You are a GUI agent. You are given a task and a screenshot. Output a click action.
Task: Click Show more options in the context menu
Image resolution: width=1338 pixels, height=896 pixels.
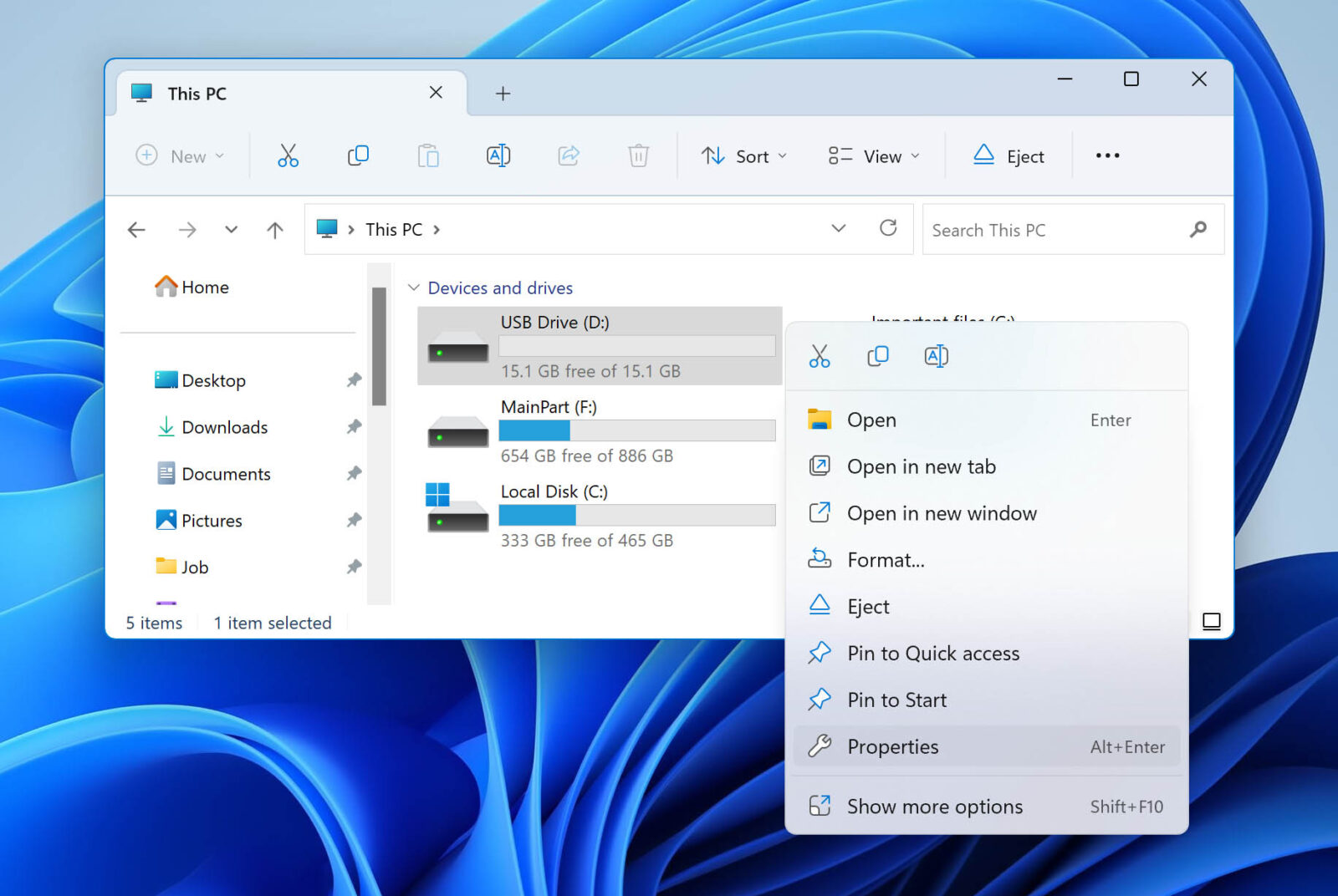[x=934, y=806]
